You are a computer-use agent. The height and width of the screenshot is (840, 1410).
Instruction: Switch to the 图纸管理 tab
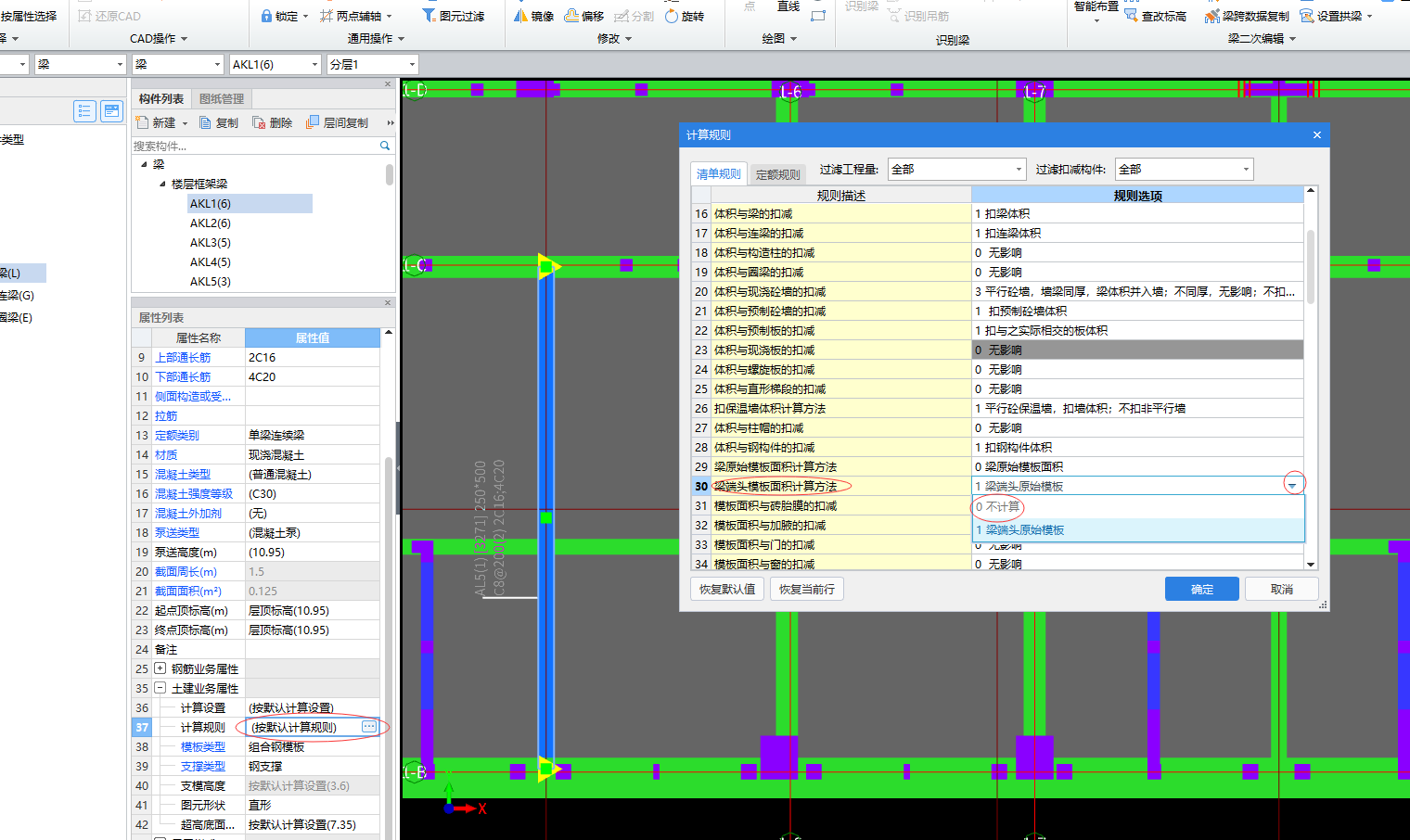pos(222,99)
